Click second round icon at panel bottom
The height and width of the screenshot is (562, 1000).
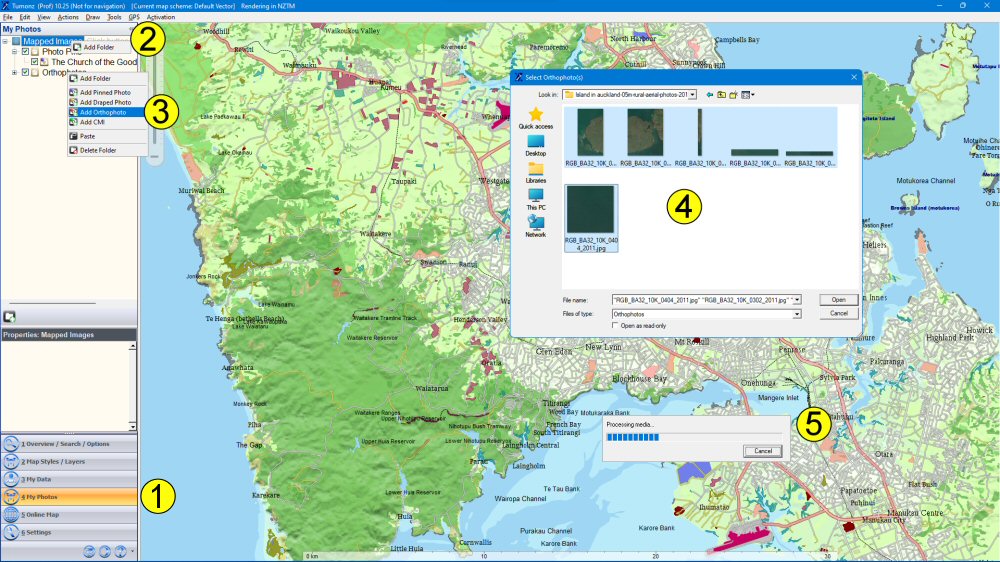(x=105, y=551)
